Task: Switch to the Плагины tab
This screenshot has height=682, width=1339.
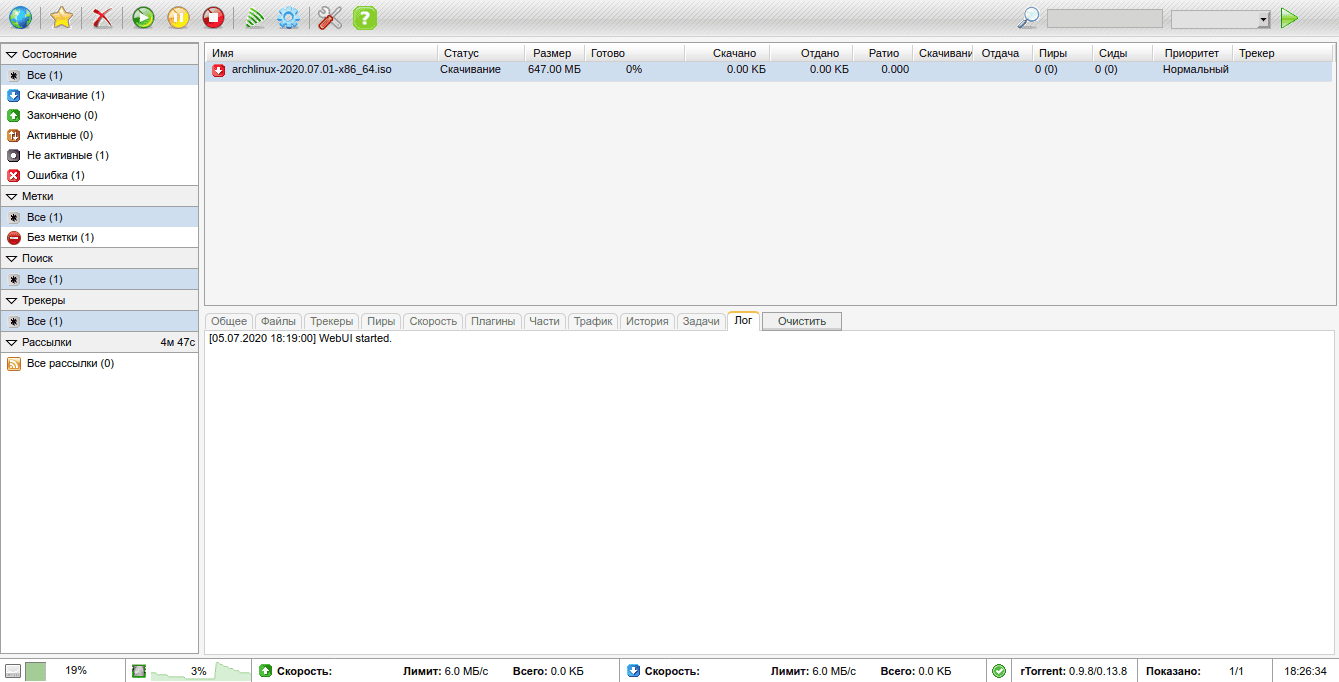Action: point(493,321)
